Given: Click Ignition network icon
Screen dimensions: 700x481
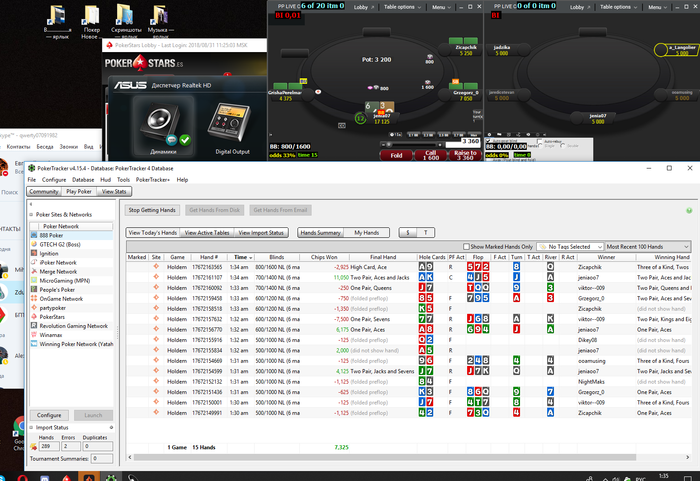Looking at the screenshot, I should [34, 253].
